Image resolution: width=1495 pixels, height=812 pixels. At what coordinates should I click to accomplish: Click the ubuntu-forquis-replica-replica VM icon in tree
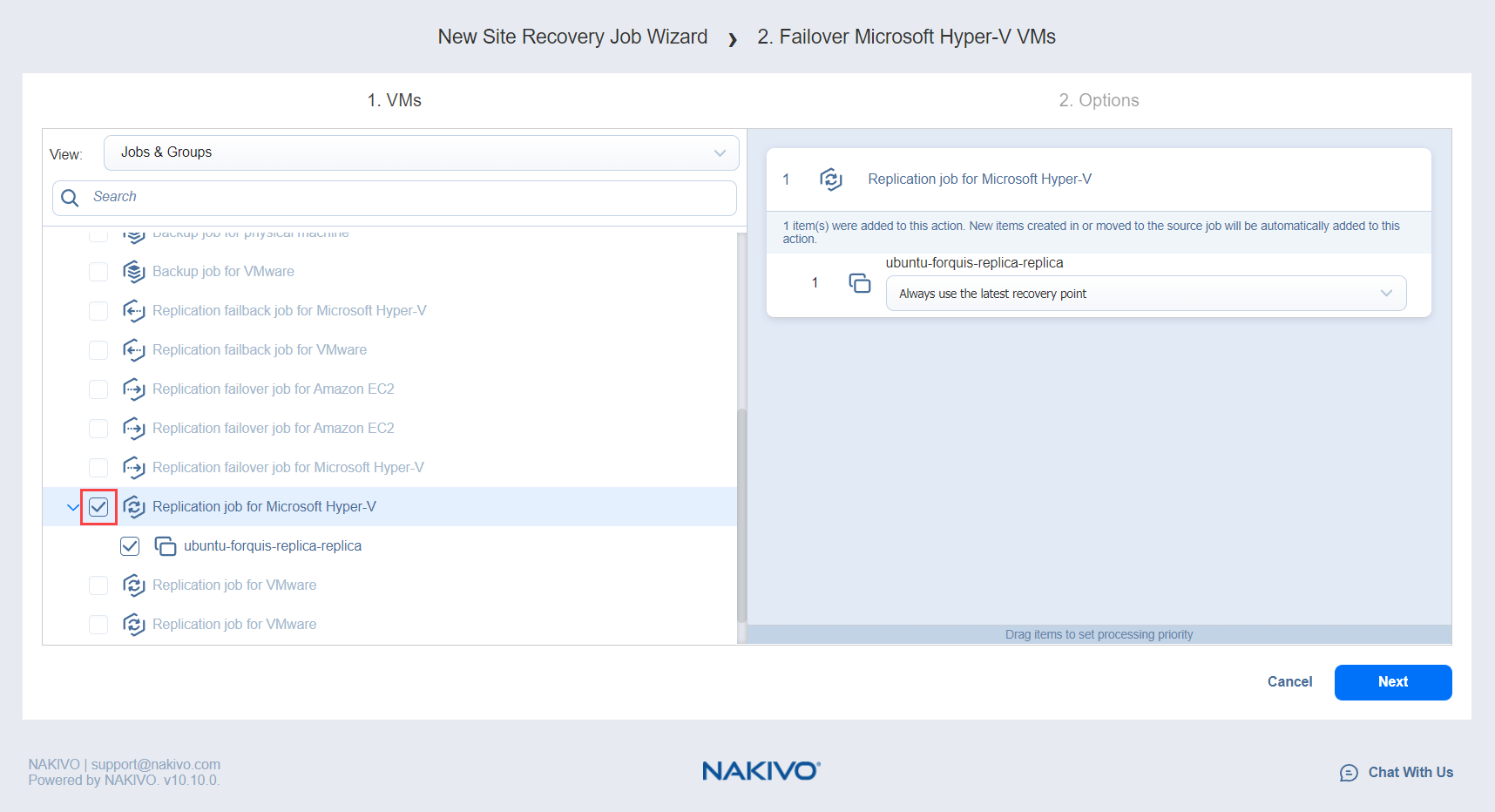coord(165,546)
